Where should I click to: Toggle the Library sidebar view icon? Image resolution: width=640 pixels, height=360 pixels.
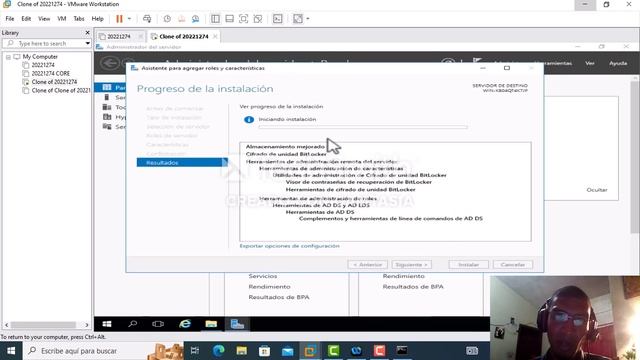click(x=215, y=19)
